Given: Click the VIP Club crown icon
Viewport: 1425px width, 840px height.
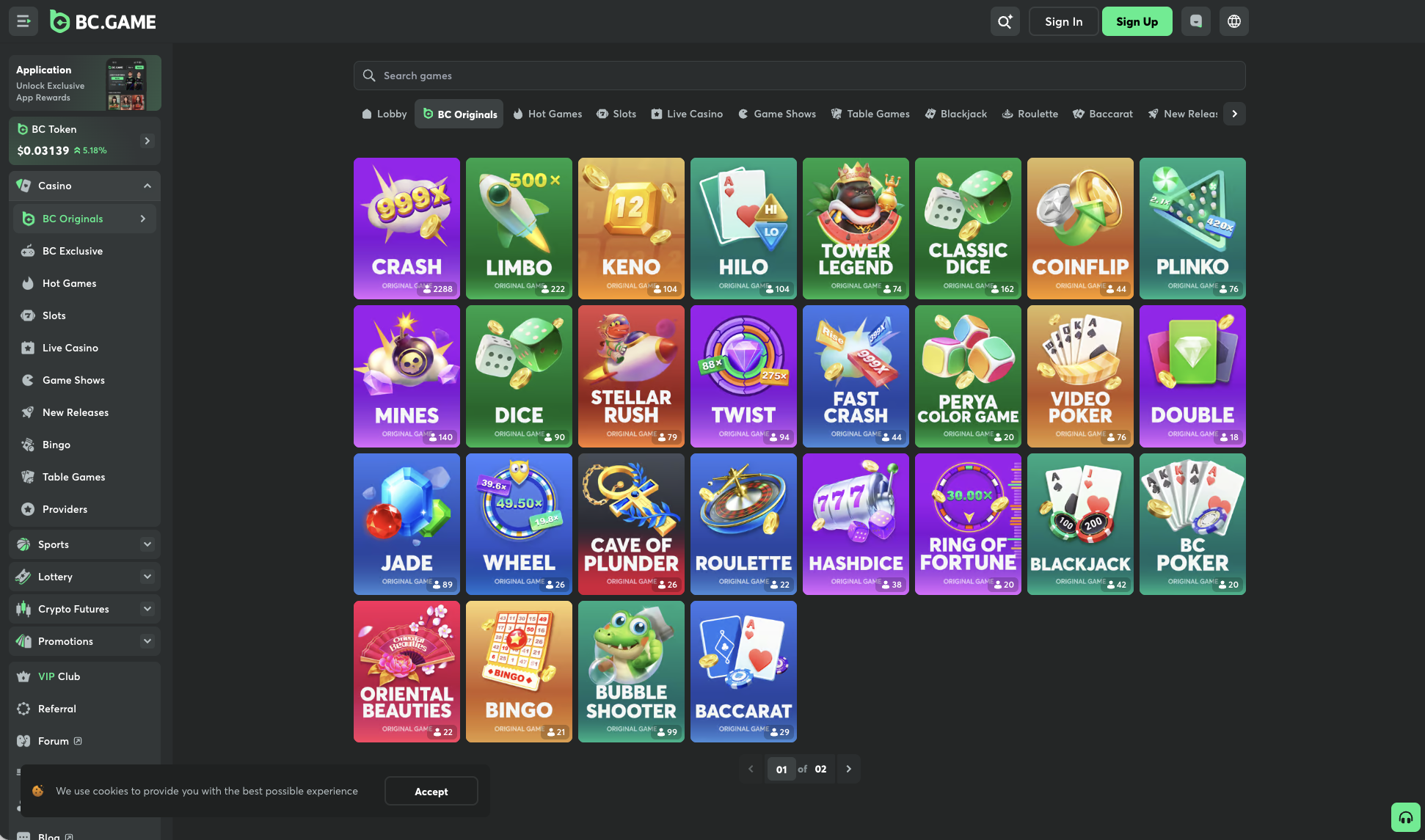Looking at the screenshot, I should tap(23, 676).
